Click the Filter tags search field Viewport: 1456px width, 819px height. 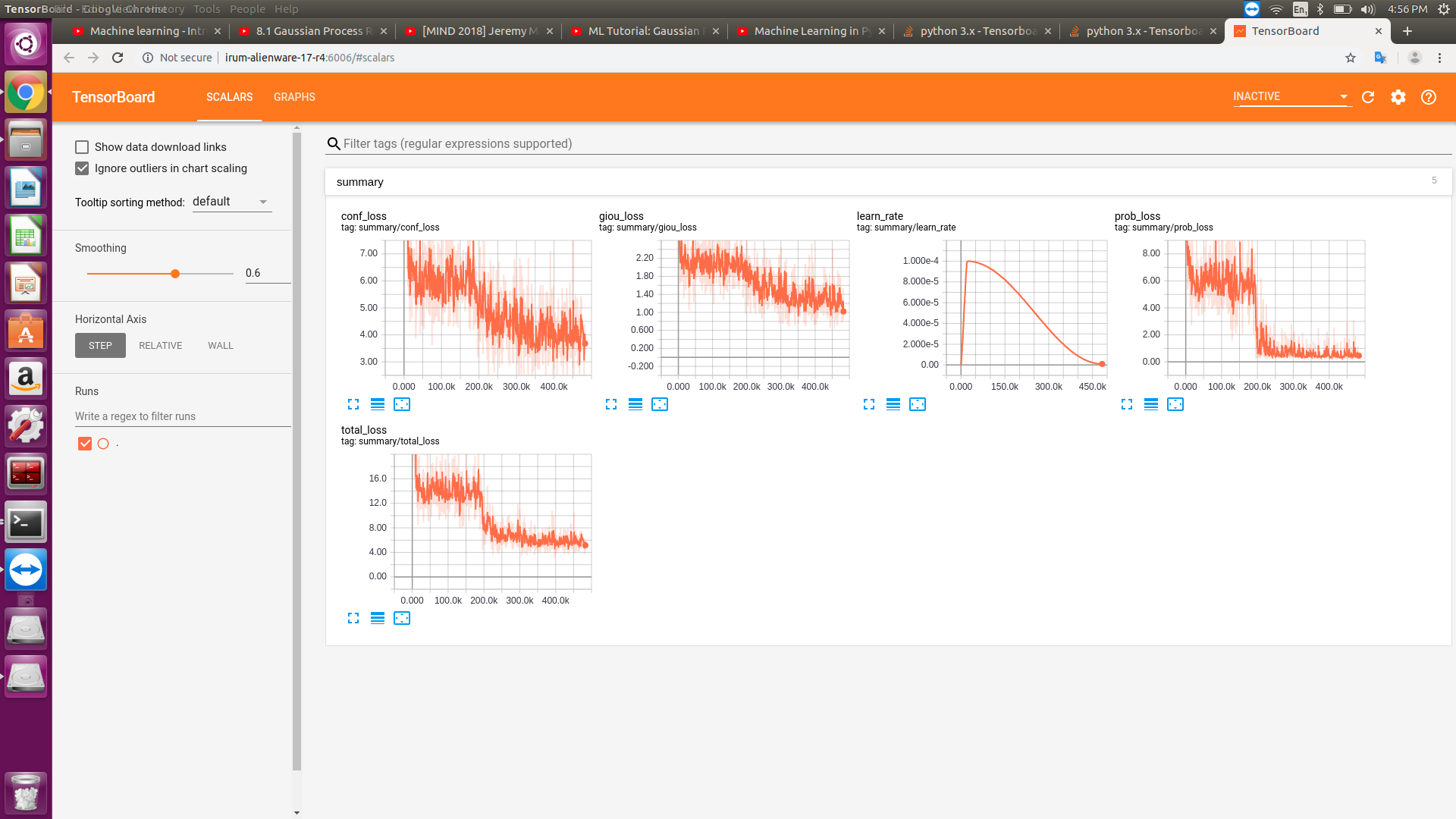(x=888, y=144)
